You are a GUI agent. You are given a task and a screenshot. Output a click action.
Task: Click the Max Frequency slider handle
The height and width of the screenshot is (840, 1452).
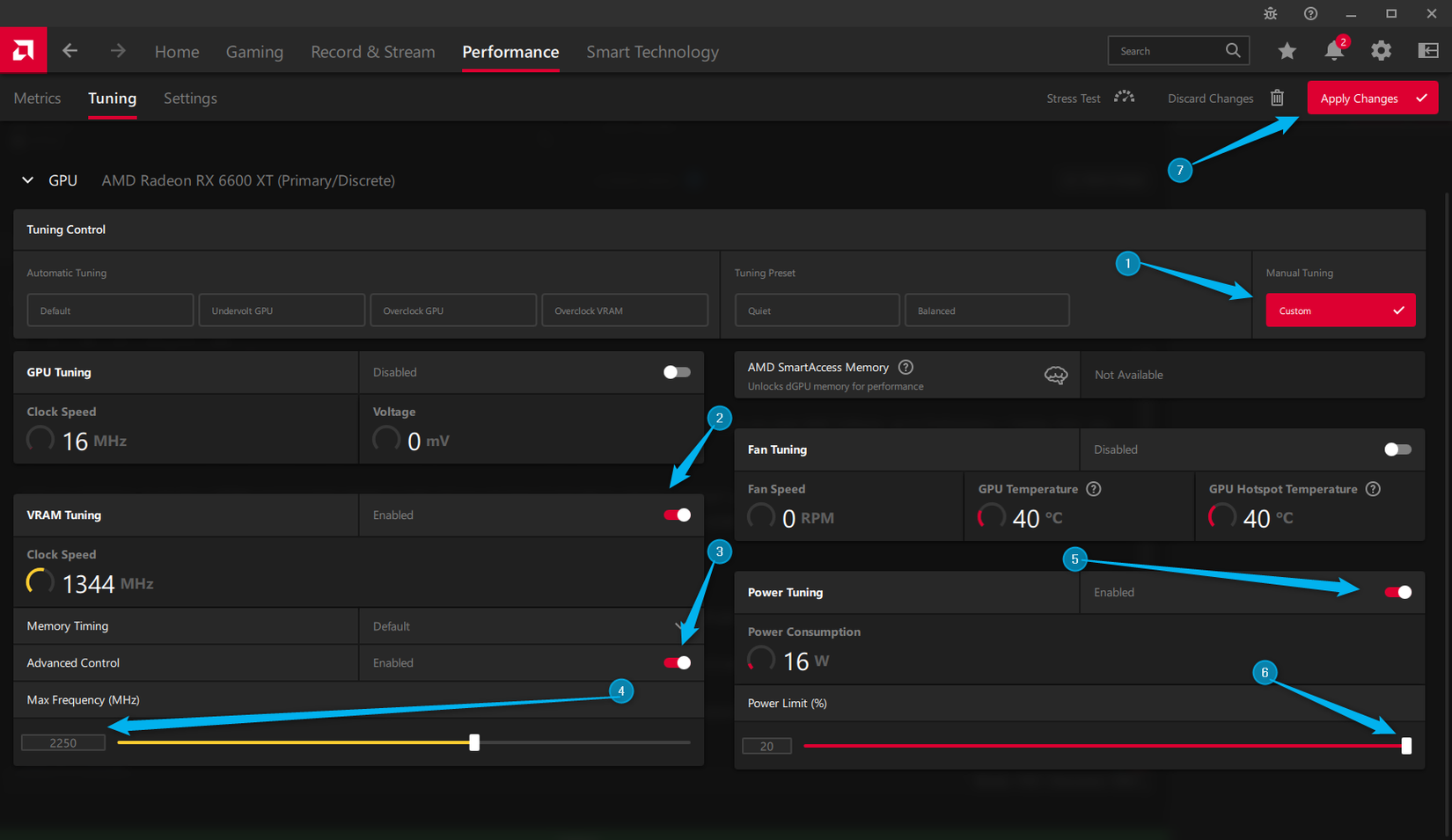click(474, 743)
